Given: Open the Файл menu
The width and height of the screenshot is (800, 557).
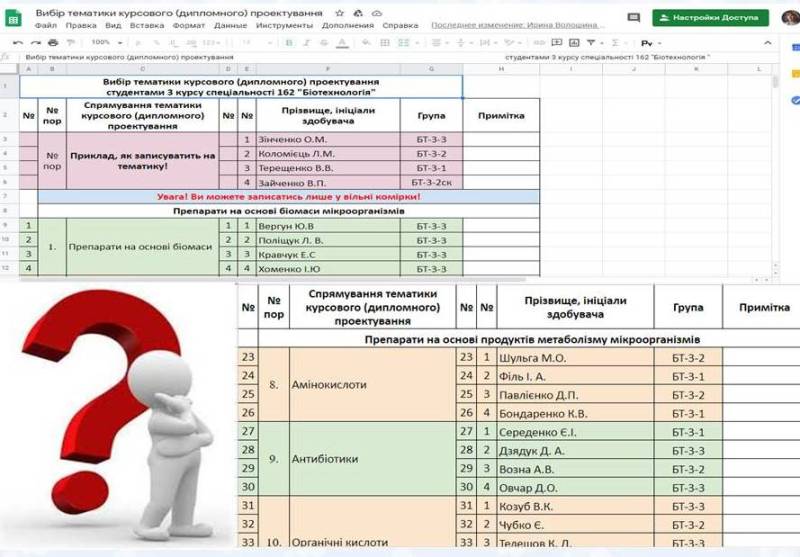Looking at the screenshot, I should (x=46, y=25).
